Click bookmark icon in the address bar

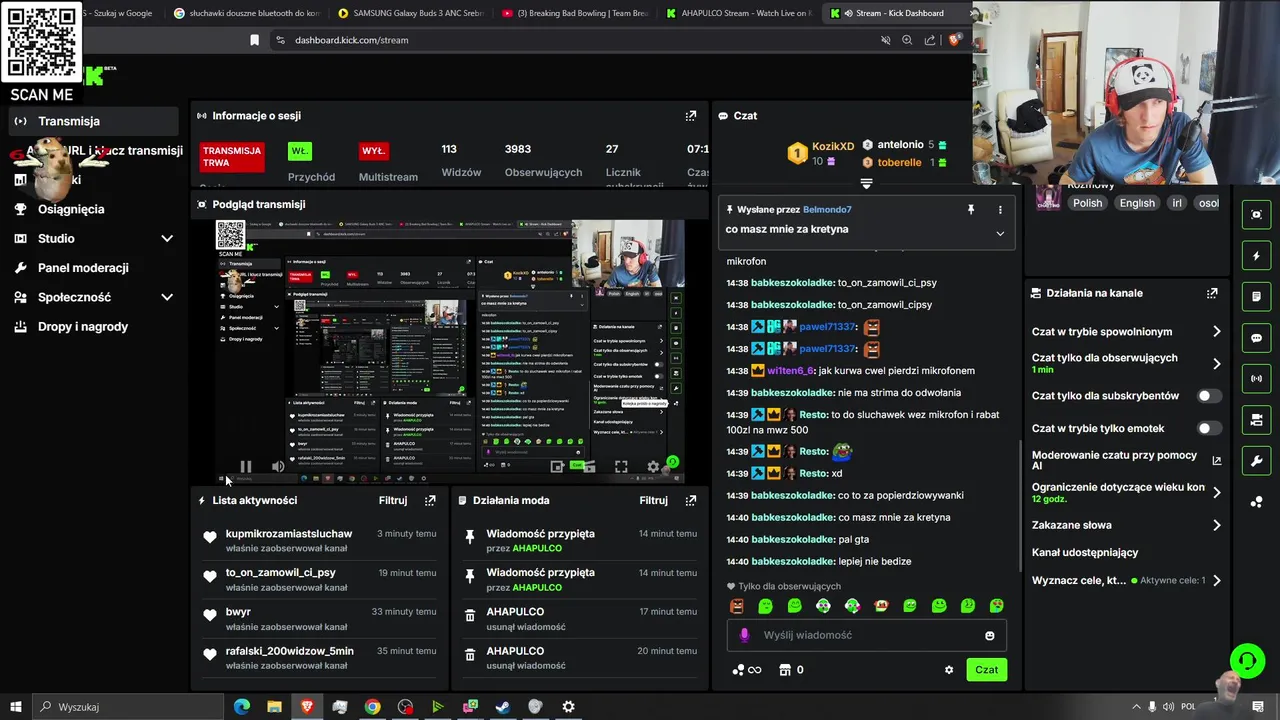coord(254,40)
